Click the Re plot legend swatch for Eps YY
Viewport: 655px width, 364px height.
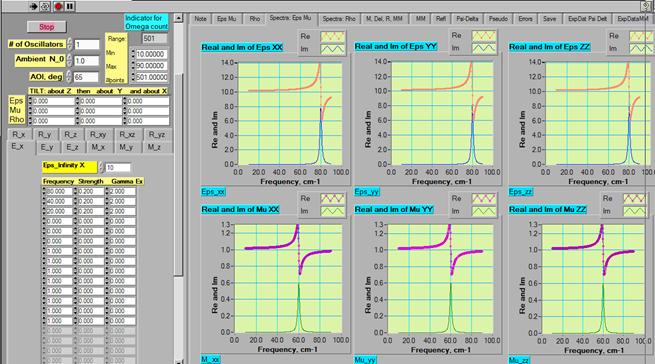point(484,36)
